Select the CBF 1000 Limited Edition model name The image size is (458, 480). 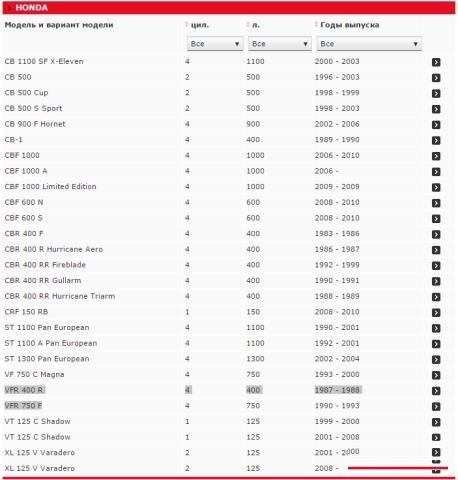[50, 187]
